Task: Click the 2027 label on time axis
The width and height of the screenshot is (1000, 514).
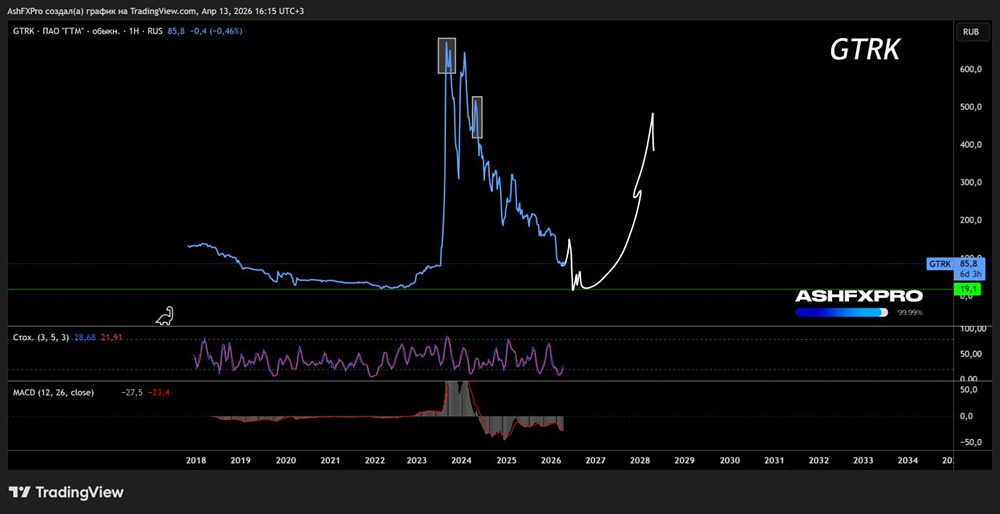Action: pos(596,460)
